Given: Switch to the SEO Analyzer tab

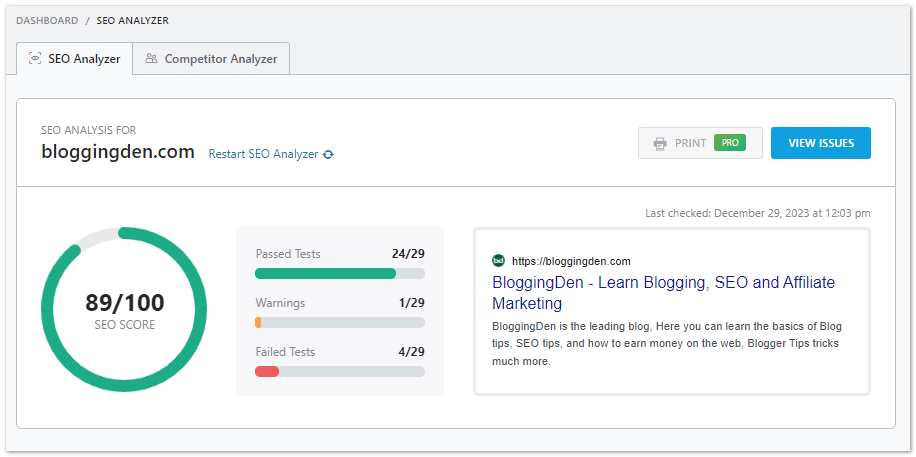Looking at the screenshot, I should (75, 58).
